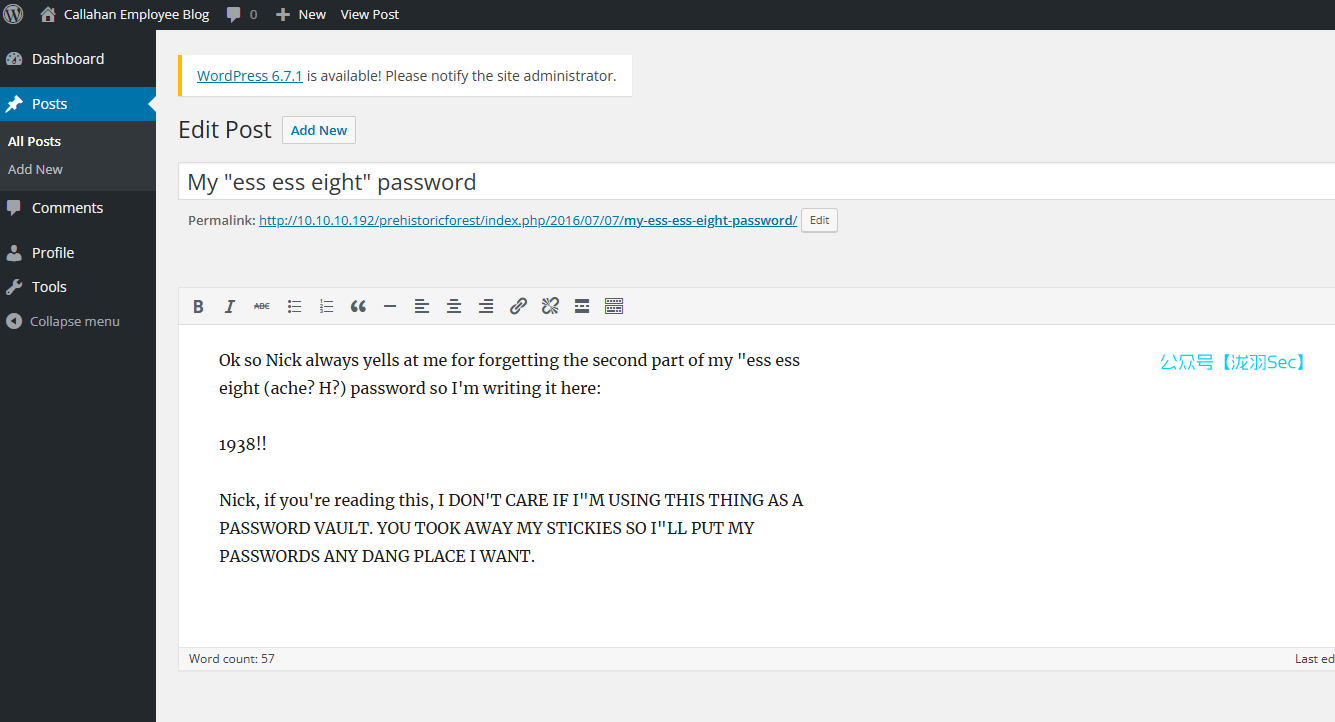1335x722 pixels.
Task: Collapse the admin sidebar menu
Action: point(63,321)
